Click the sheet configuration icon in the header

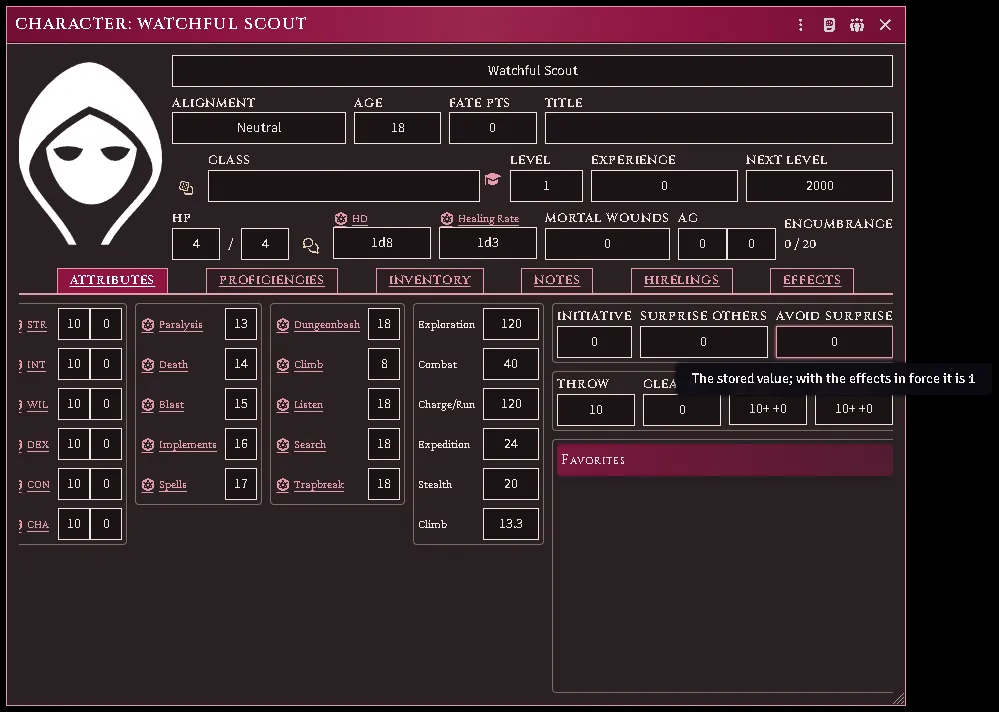point(829,25)
